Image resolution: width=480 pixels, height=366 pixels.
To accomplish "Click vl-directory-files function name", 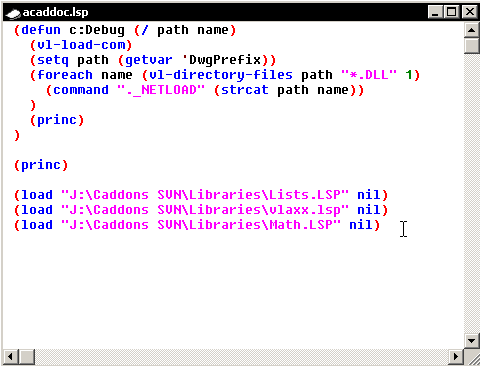I will [x=221, y=75].
